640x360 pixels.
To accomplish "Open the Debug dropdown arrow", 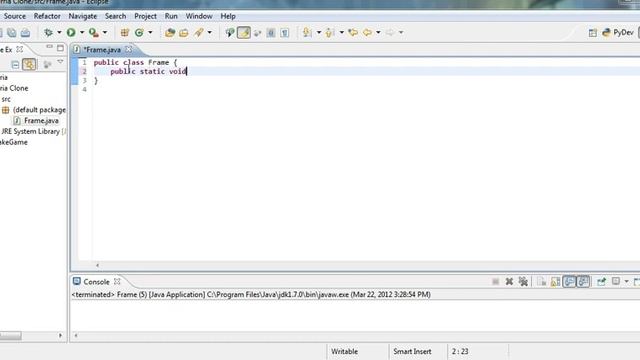I will [x=59, y=32].
